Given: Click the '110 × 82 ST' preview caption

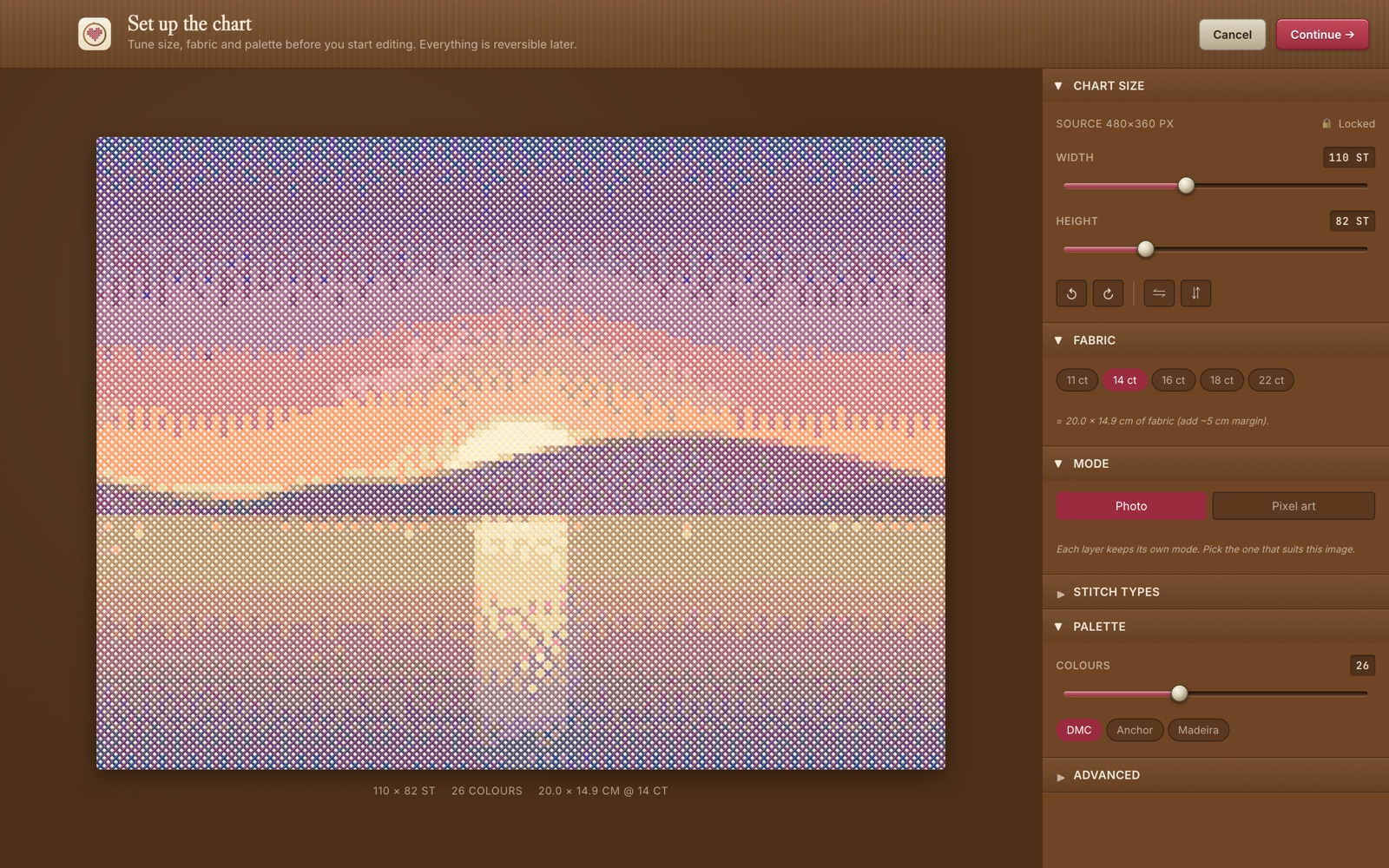Looking at the screenshot, I should click(x=405, y=791).
